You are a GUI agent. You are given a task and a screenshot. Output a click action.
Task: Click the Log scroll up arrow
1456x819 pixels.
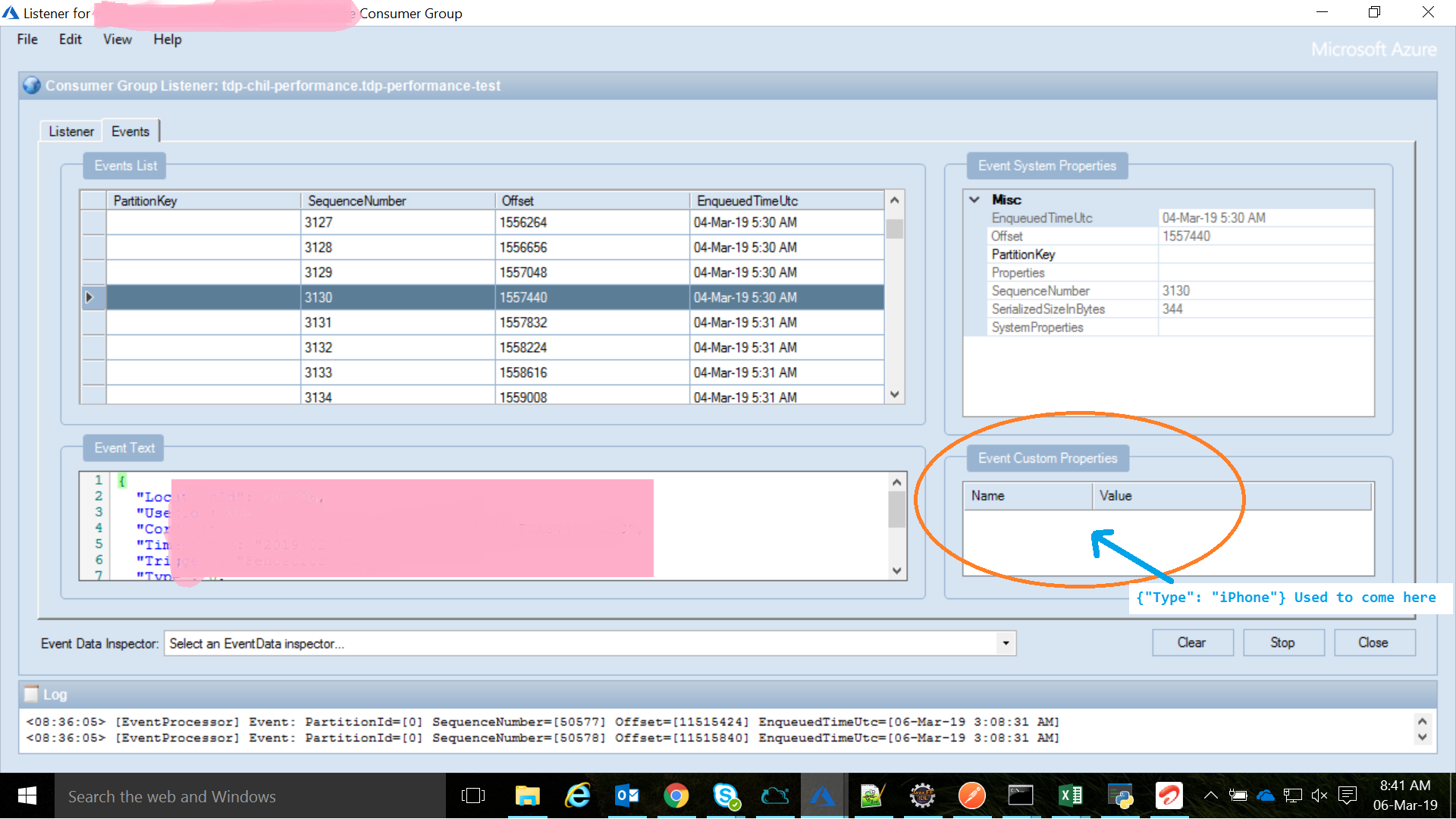pyautogui.click(x=1423, y=721)
